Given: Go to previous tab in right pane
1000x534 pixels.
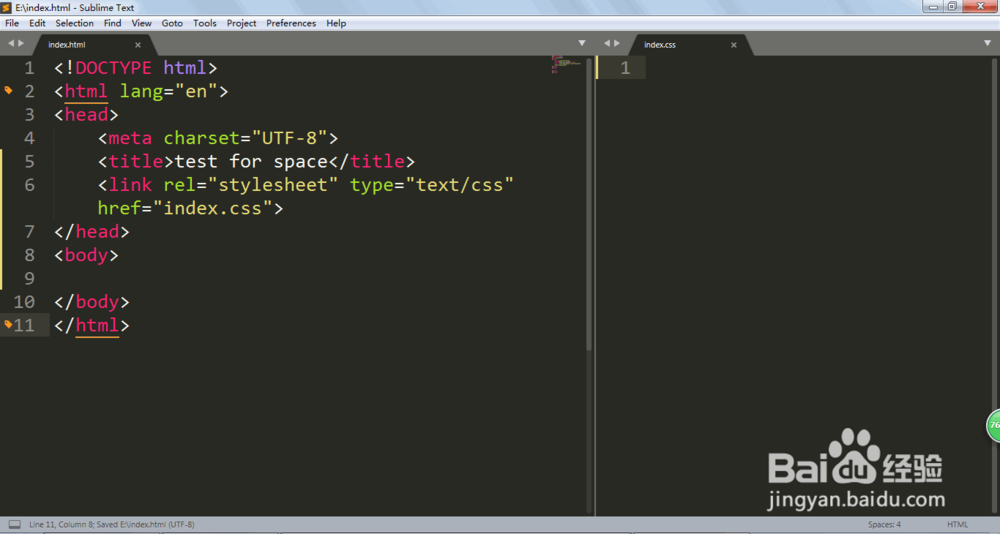Looking at the screenshot, I should [x=607, y=43].
